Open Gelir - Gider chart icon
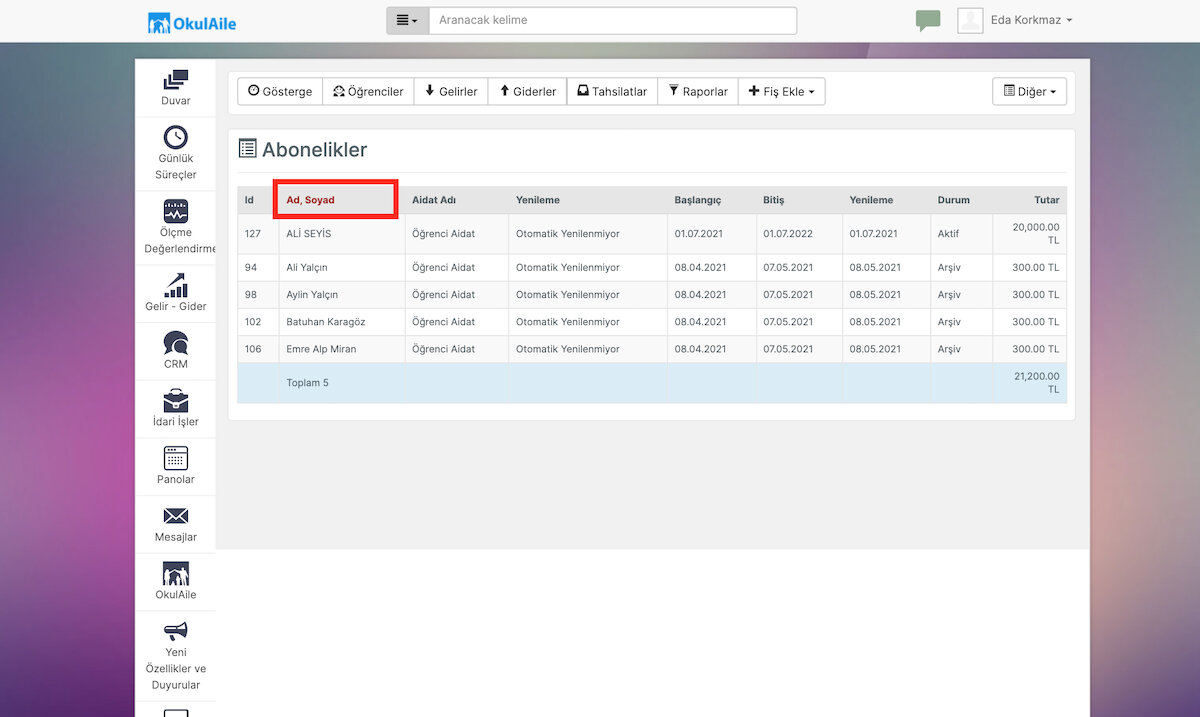Screen dimensions: 1200x717 tap(176, 285)
